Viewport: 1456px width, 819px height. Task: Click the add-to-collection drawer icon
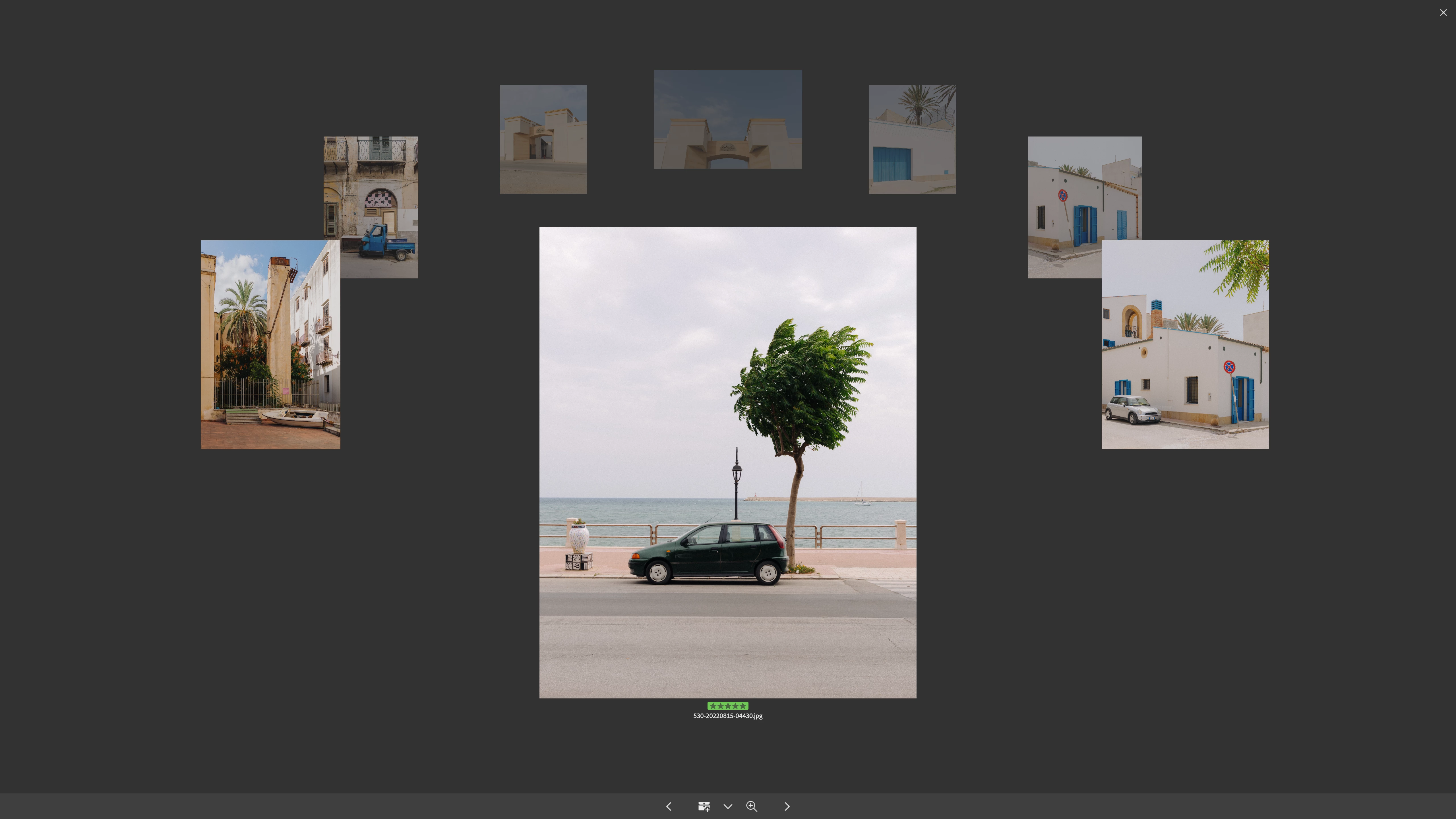(704, 806)
